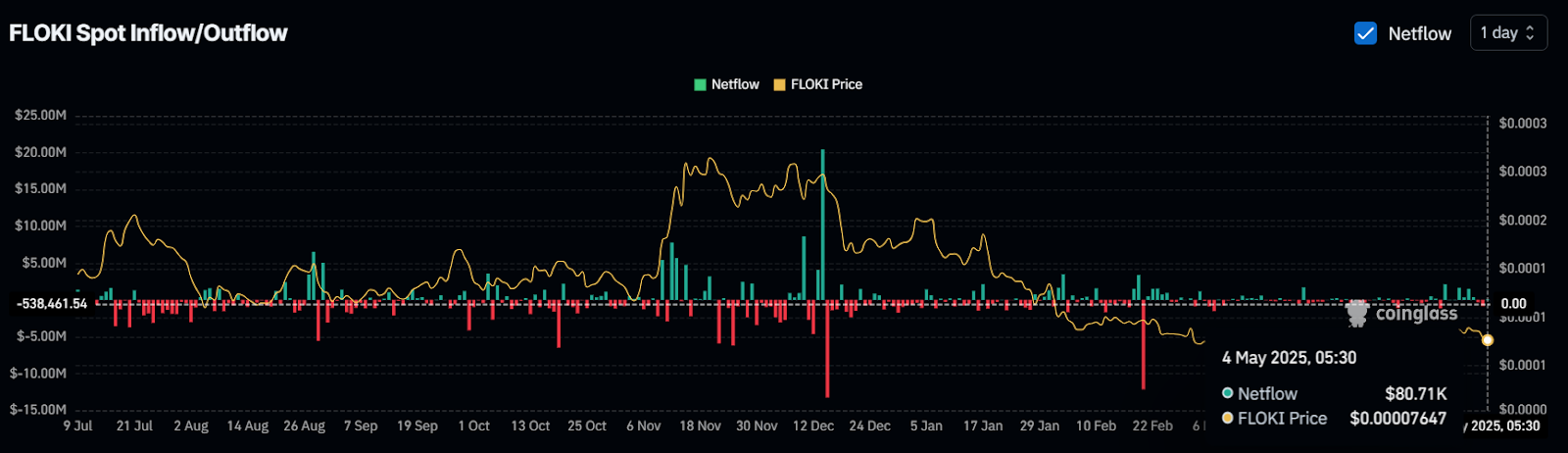Image resolution: width=1568 pixels, height=453 pixels.
Task: Click the $25.00M y-axis label
Action: (41, 116)
